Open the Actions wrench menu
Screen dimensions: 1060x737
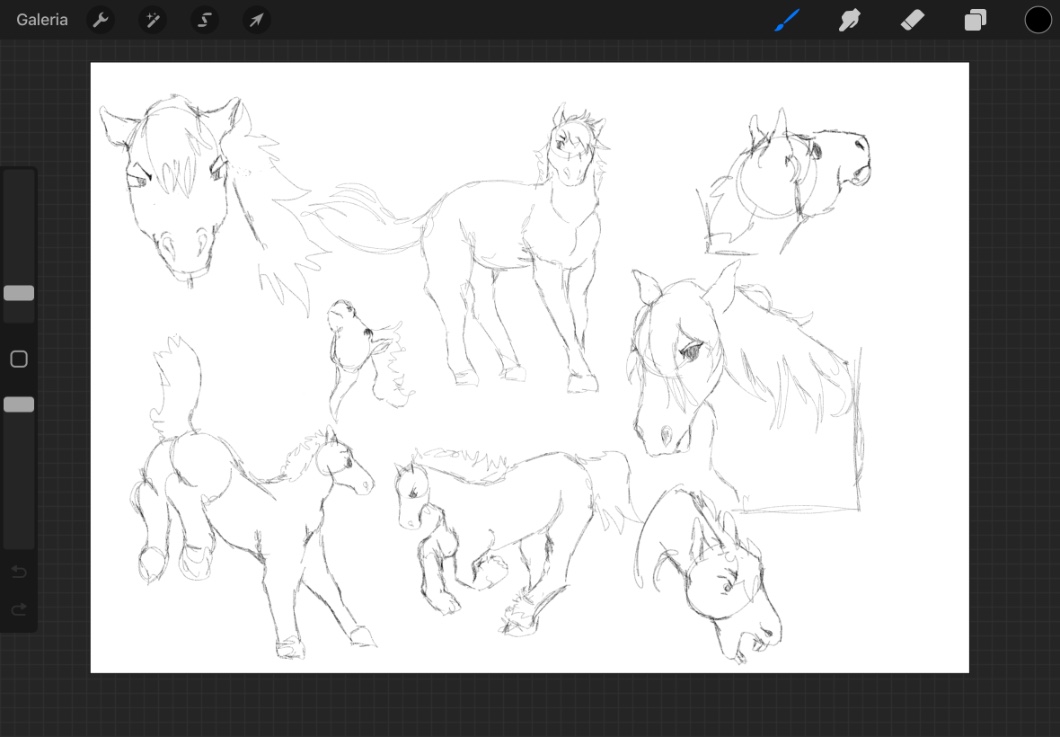[x=100, y=20]
